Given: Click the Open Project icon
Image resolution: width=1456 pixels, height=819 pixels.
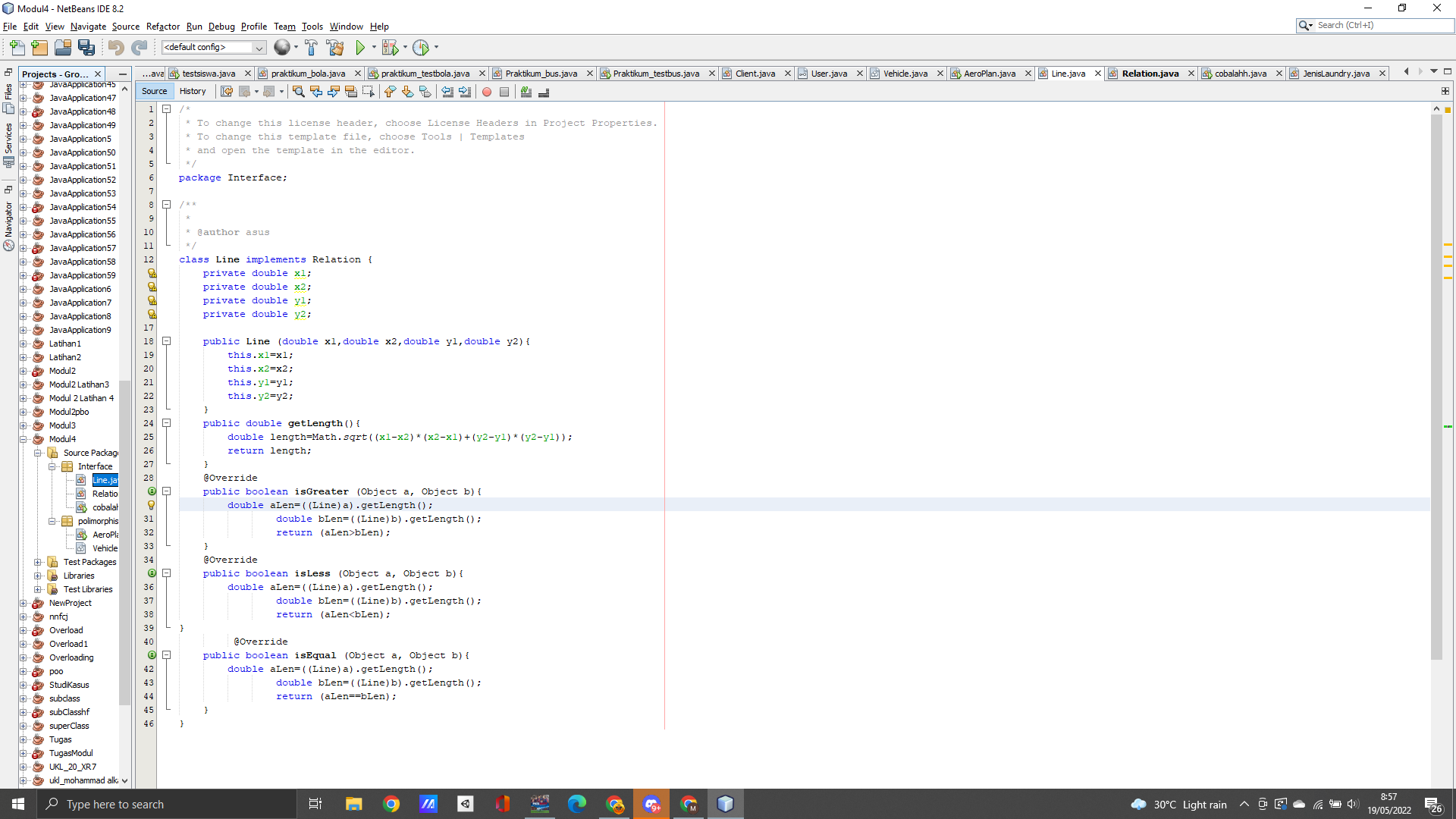Looking at the screenshot, I should point(63,48).
